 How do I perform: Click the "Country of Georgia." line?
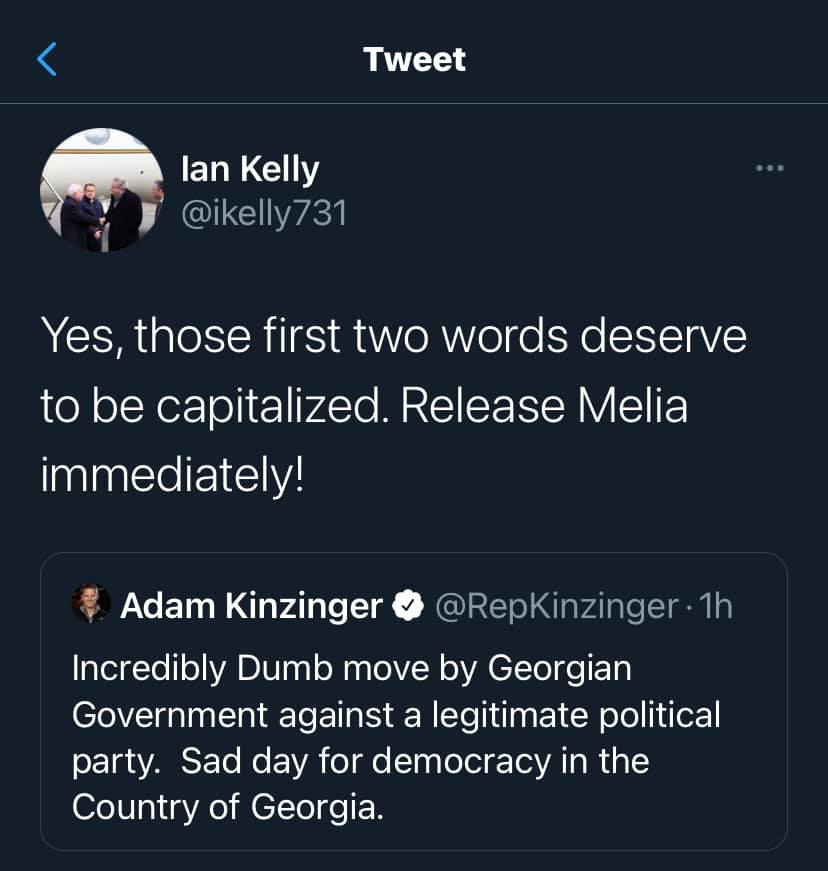click(227, 807)
